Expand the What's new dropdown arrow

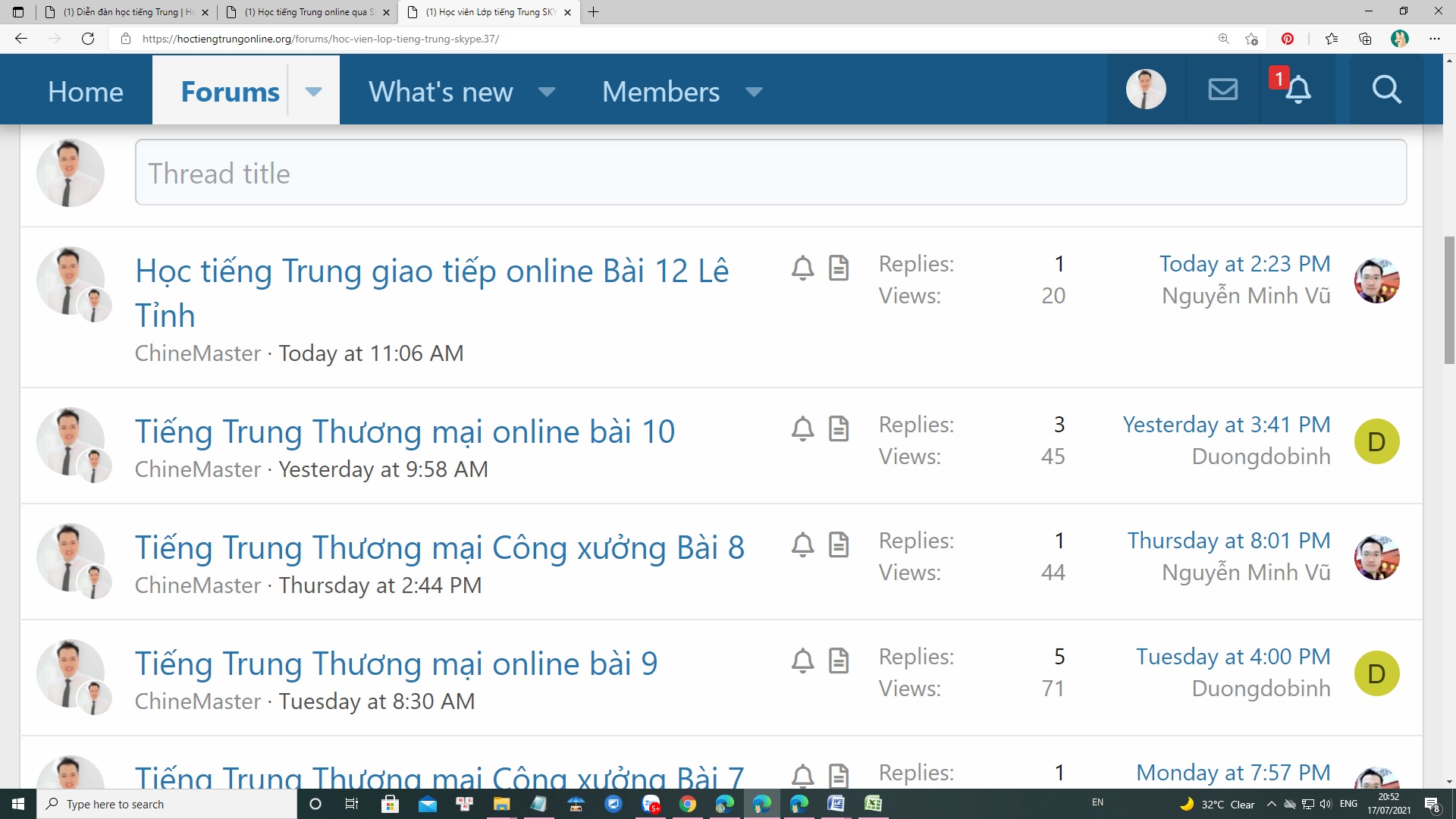click(x=546, y=92)
